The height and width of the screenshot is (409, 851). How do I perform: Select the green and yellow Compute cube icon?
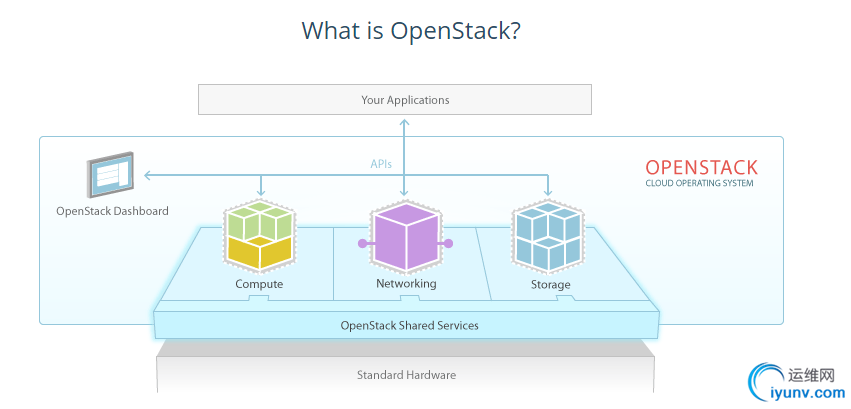(260, 237)
